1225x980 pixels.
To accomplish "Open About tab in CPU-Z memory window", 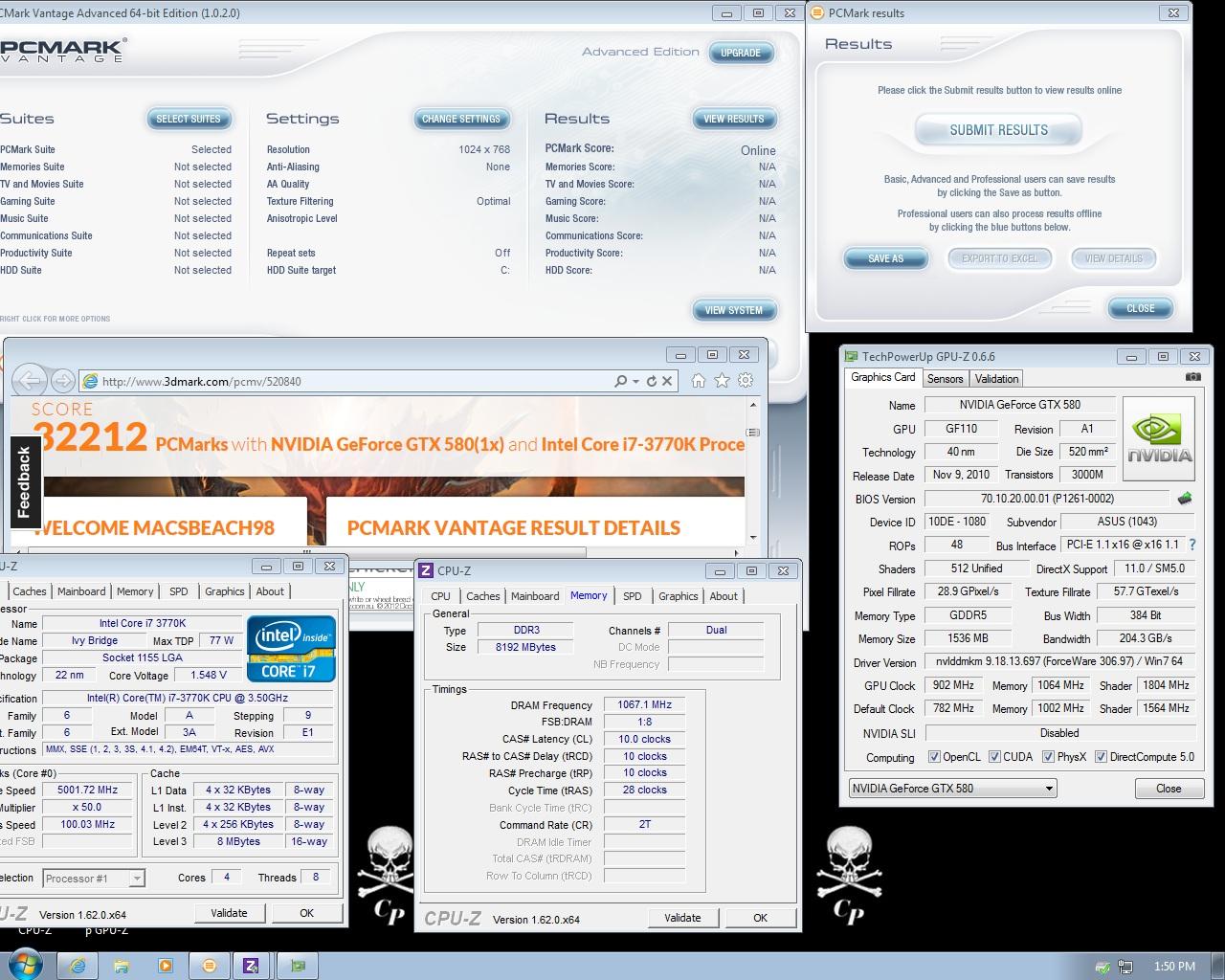I will [x=724, y=596].
